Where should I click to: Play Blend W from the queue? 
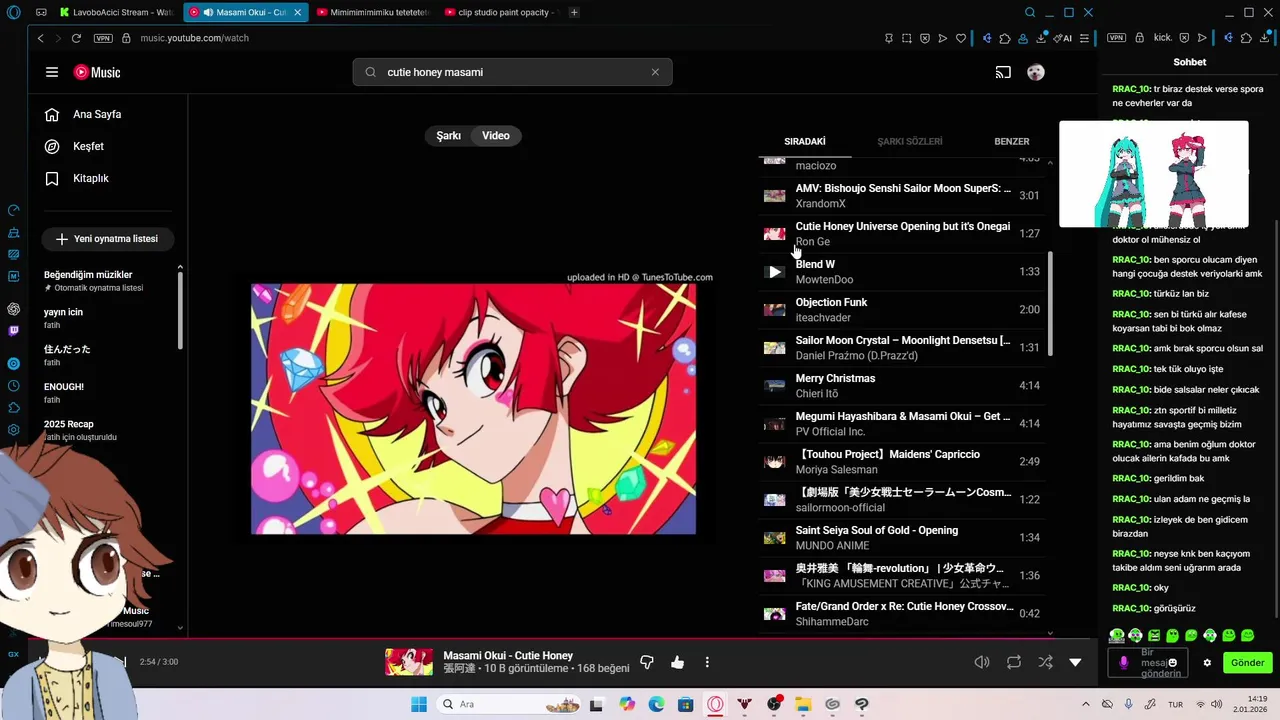pyautogui.click(x=774, y=272)
